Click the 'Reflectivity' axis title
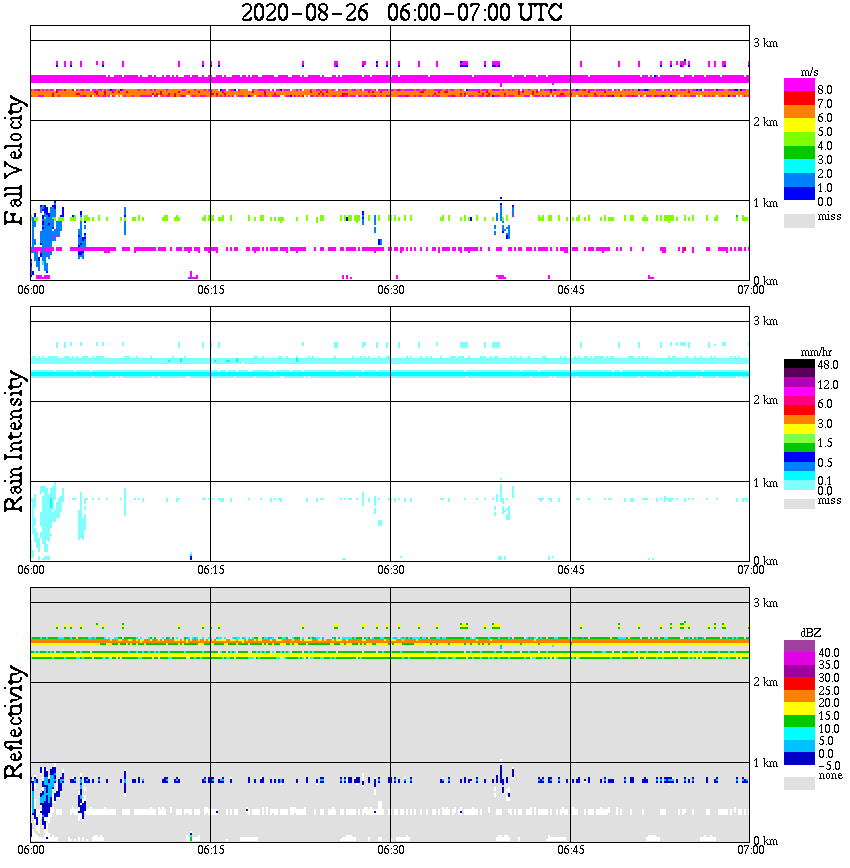This screenshot has width=850, height=868. click(14, 722)
